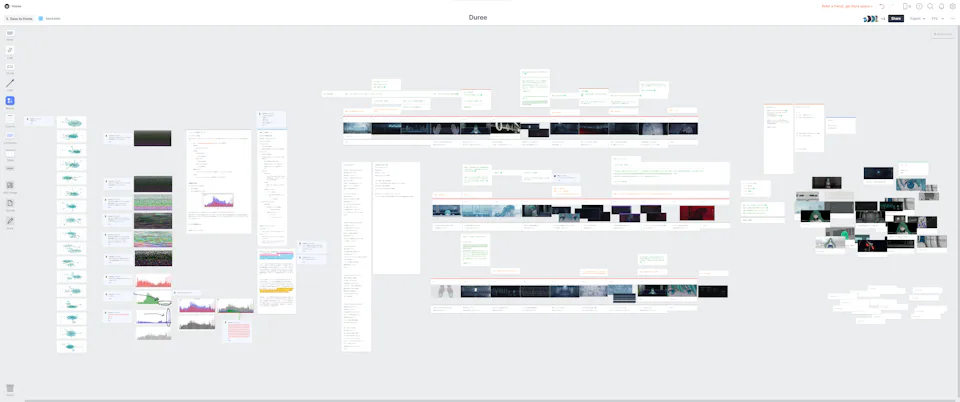
Task: Select the solid red frame in storyboard
Action: (x=697, y=212)
